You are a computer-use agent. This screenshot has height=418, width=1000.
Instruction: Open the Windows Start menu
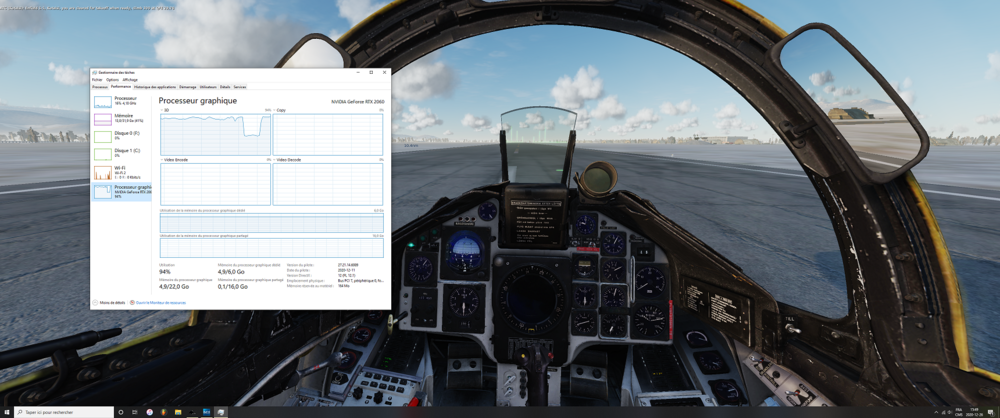pyautogui.click(x=7, y=412)
